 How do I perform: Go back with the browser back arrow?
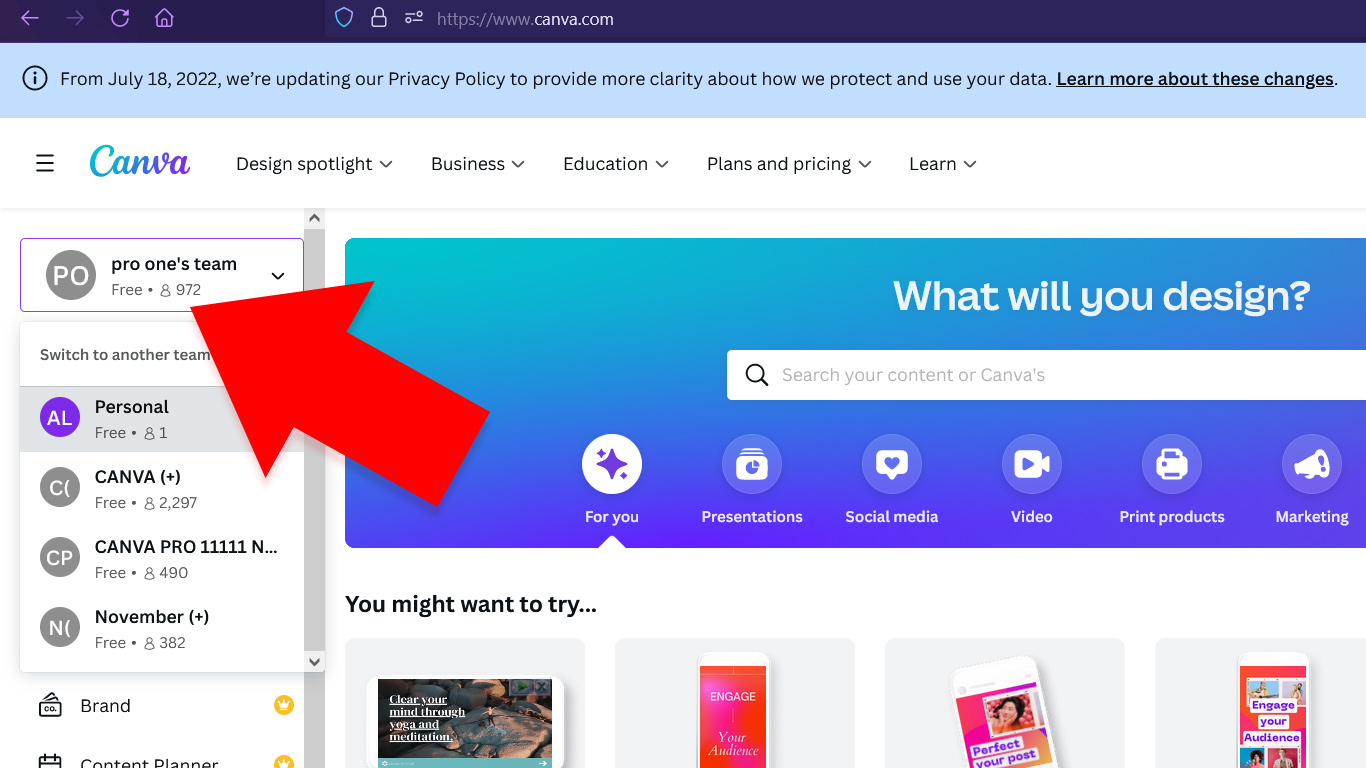30,18
